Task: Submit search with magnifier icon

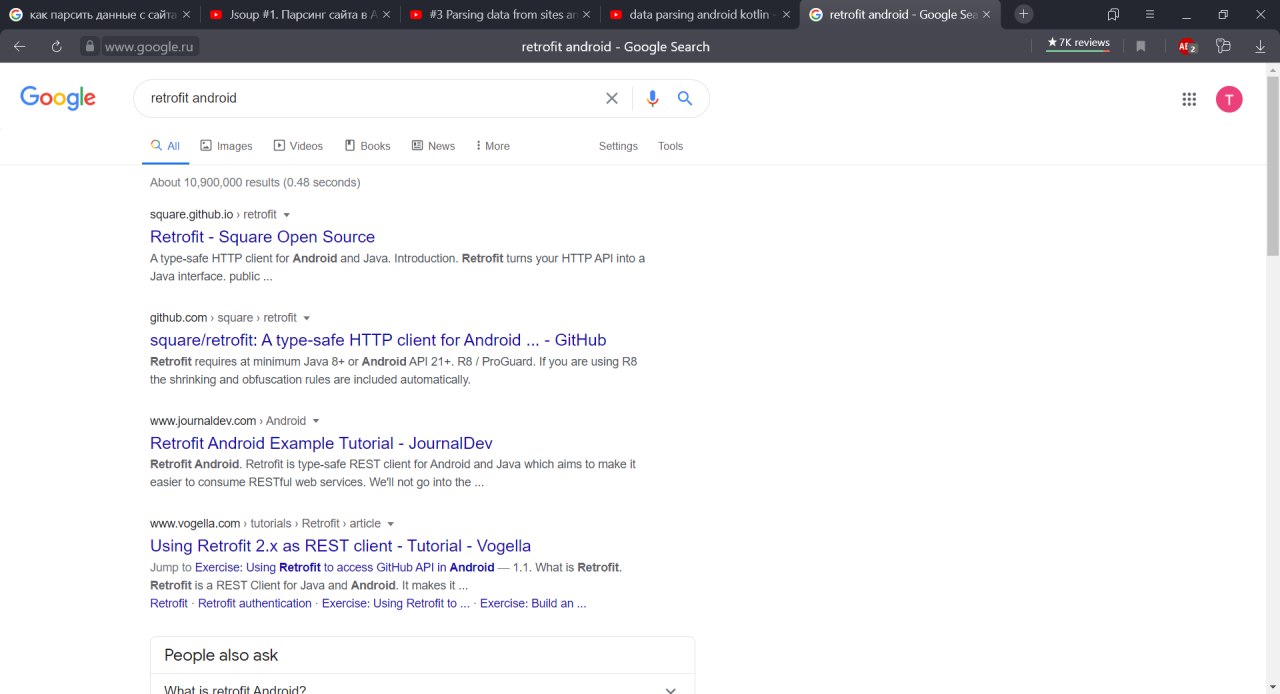Action: (685, 98)
